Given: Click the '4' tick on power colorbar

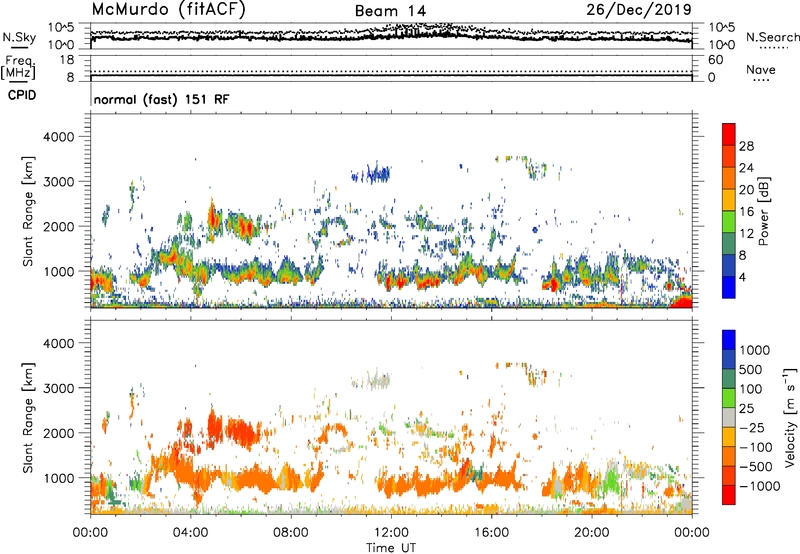Looking at the screenshot, I should (x=743, y=277).
